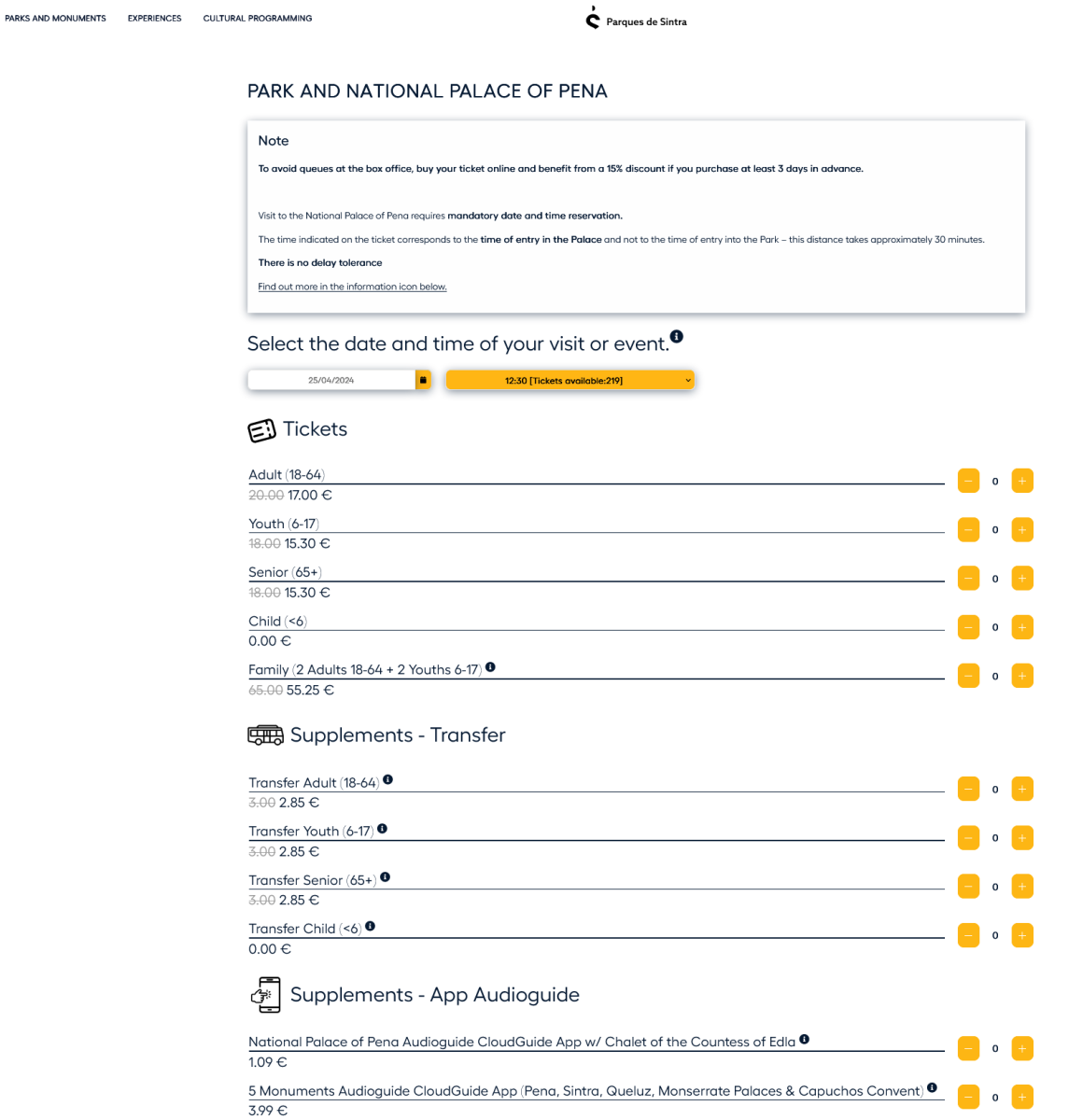
Task: Click the visit date input field
Action: [x=331, y=380]
